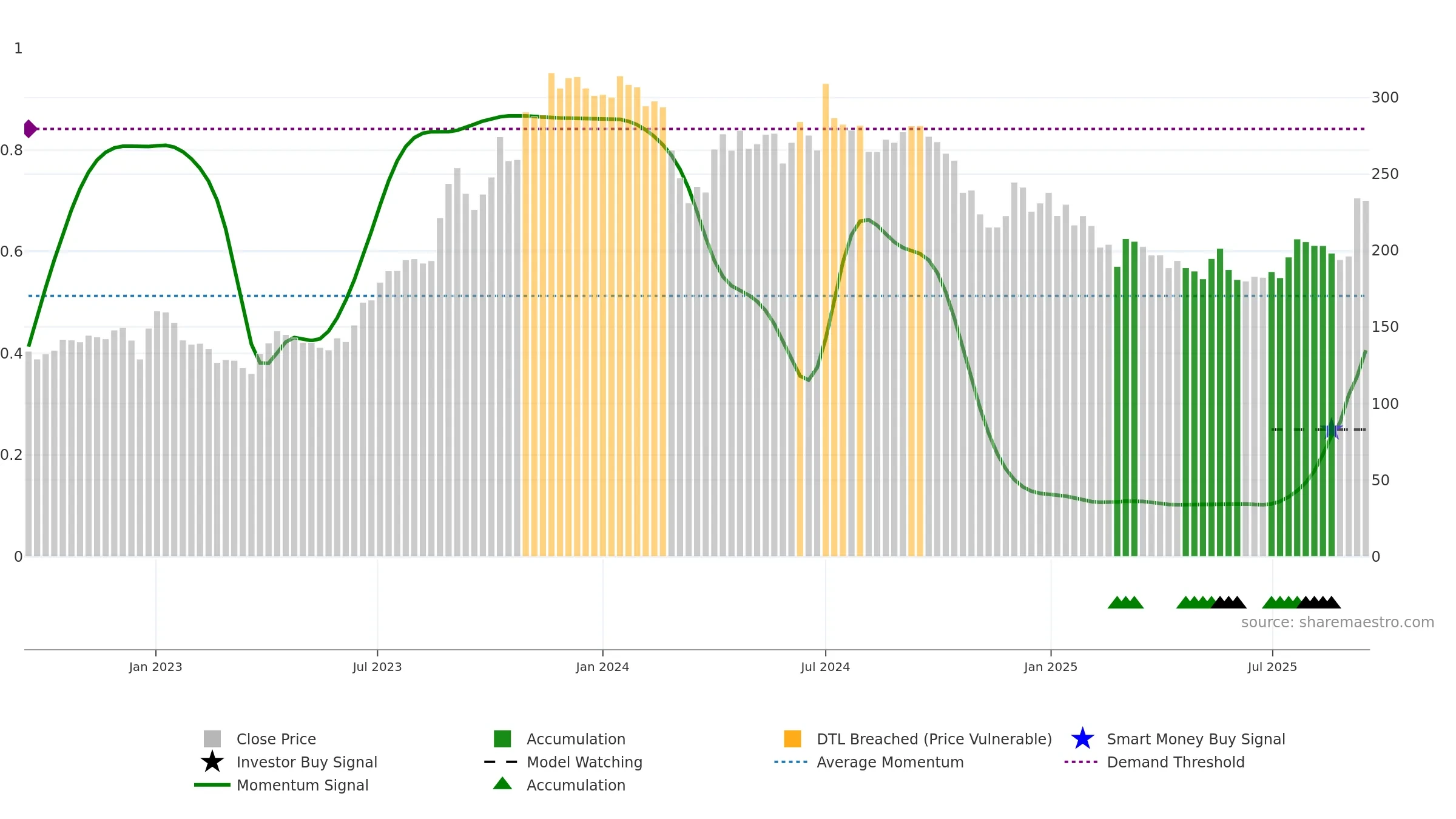
Task: Click the green Accumulation triangle legend icon
Action: tap(502, 784)
